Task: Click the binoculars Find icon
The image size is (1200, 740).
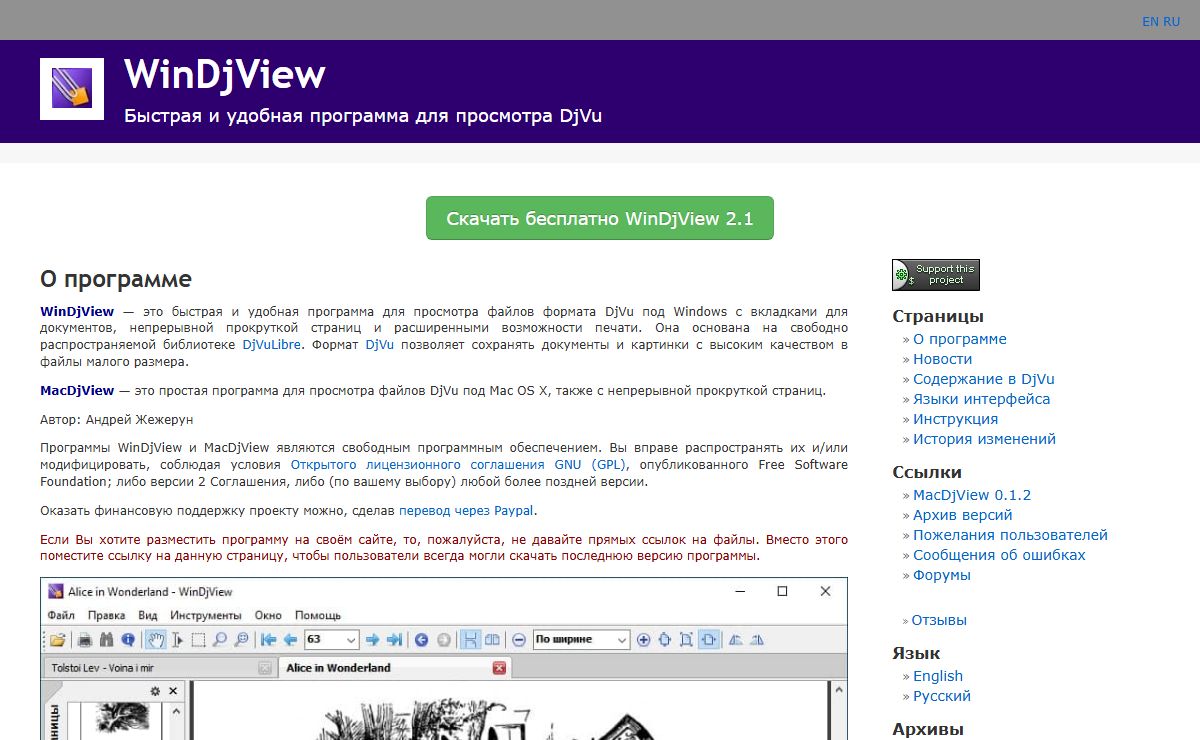Action: 106,640
